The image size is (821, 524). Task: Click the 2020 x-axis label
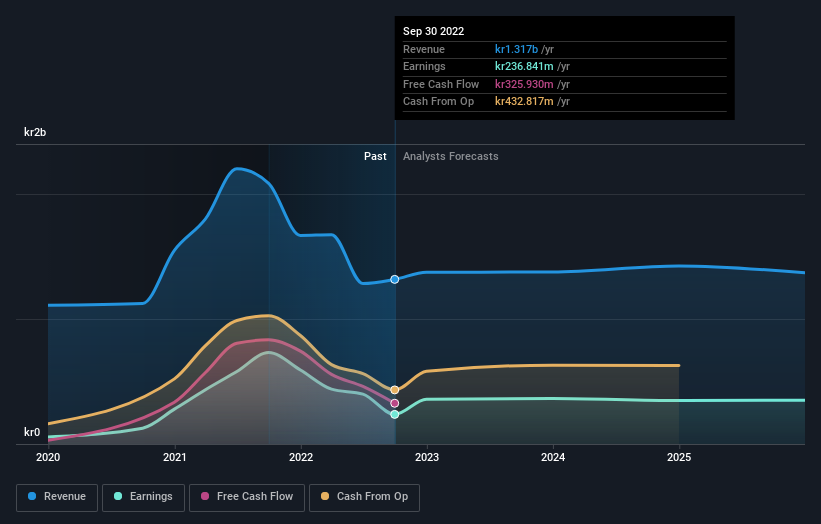pos(48,458)
